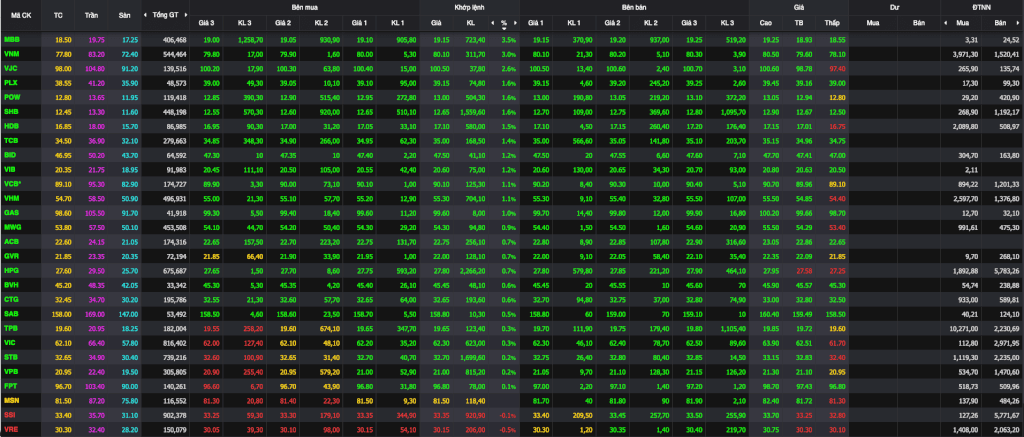
Task: Click right arrow beside ĐTNN Bán header
Action: point(1020,23)
